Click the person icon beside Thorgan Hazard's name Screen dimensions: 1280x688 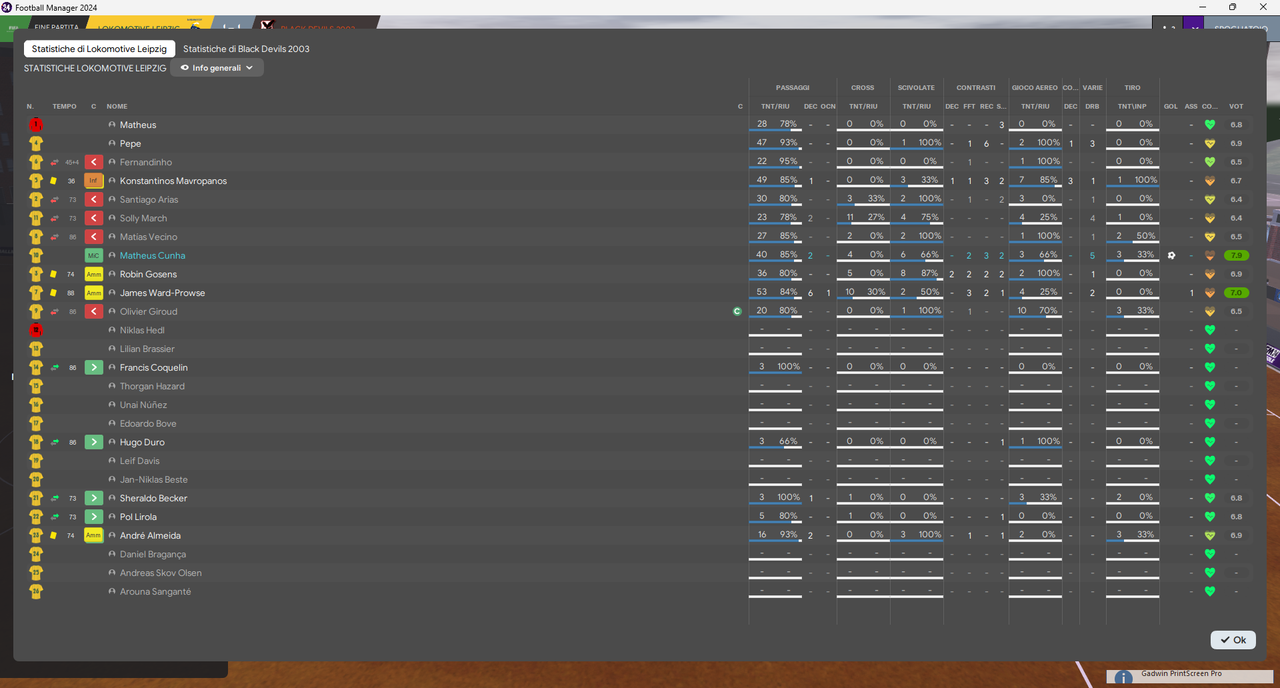[x=112, y=386]
